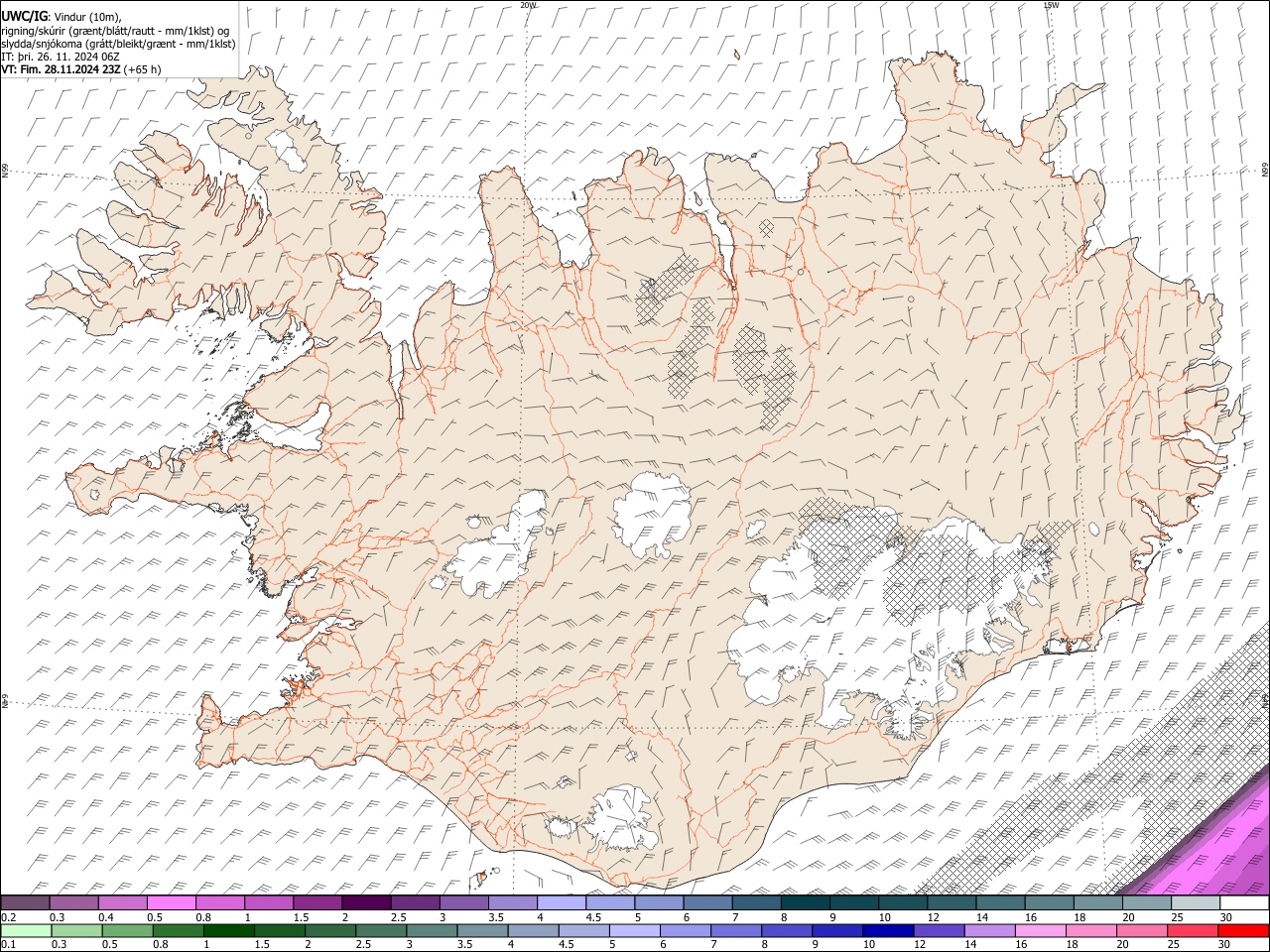This screenshot has height=952, width=1270.
Task: Click the "3.5" value label in lower legend
Action: (464, 944)
